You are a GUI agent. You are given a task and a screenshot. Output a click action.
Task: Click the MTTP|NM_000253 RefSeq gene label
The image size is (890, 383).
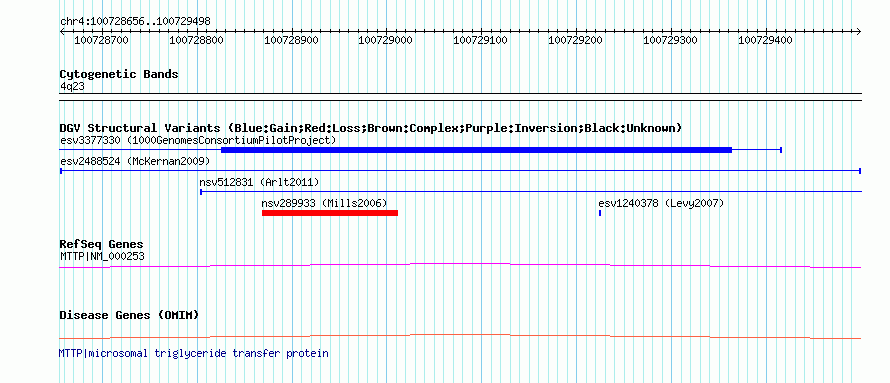click(102, 256)
